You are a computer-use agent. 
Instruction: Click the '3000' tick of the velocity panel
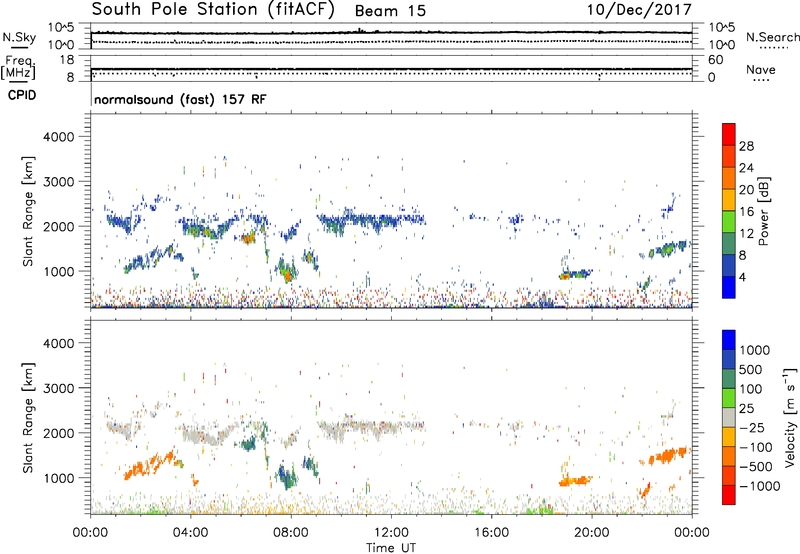pos(58,388)
